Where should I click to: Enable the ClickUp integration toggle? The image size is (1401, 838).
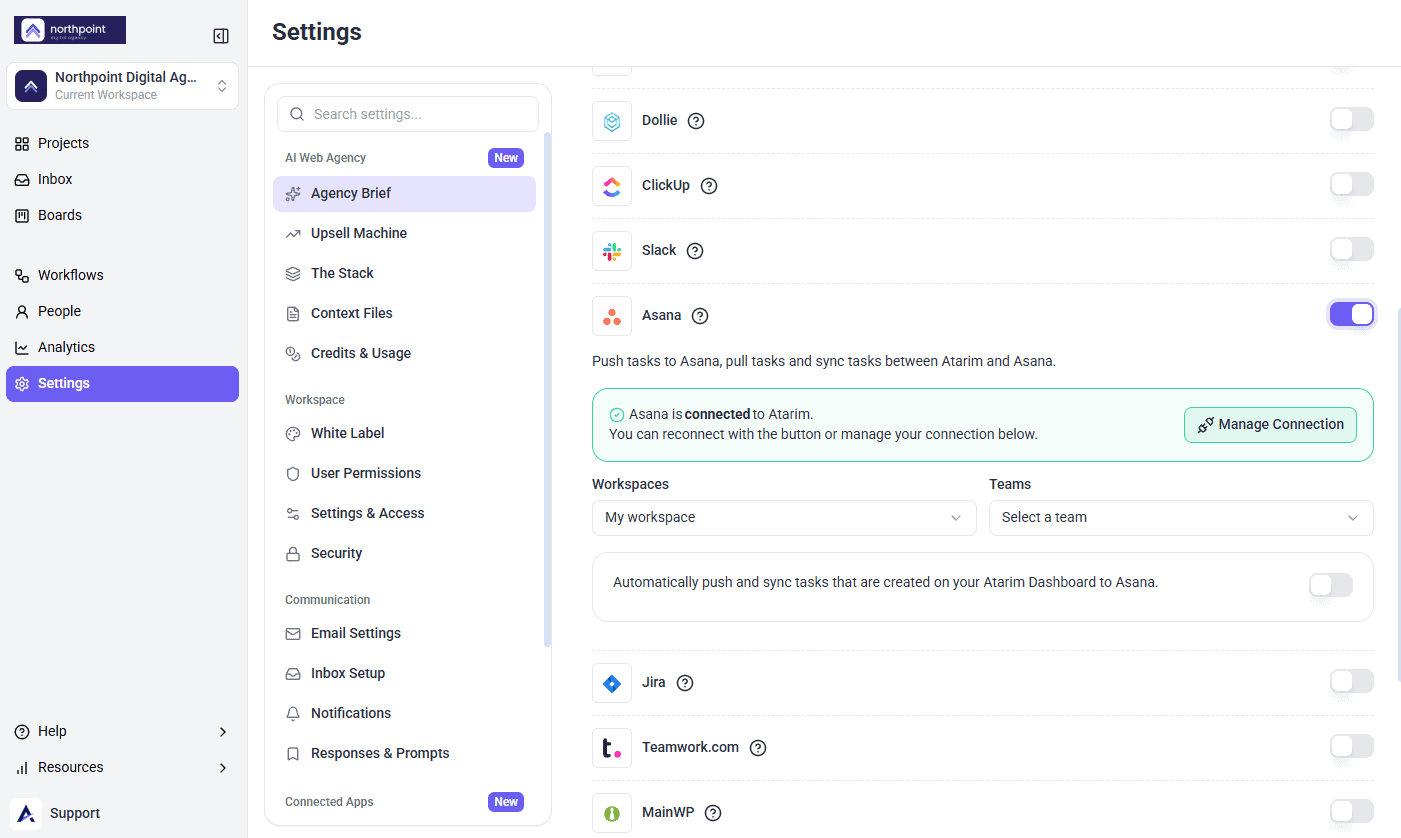[x=1352, y=185]
